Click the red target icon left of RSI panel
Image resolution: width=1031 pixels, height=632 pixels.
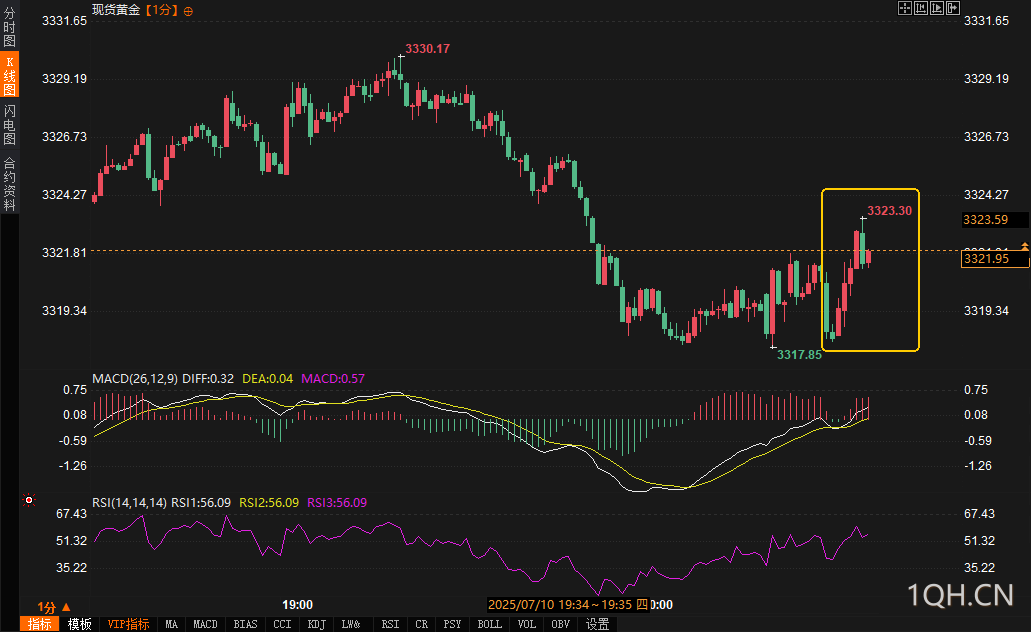point(29,500)
